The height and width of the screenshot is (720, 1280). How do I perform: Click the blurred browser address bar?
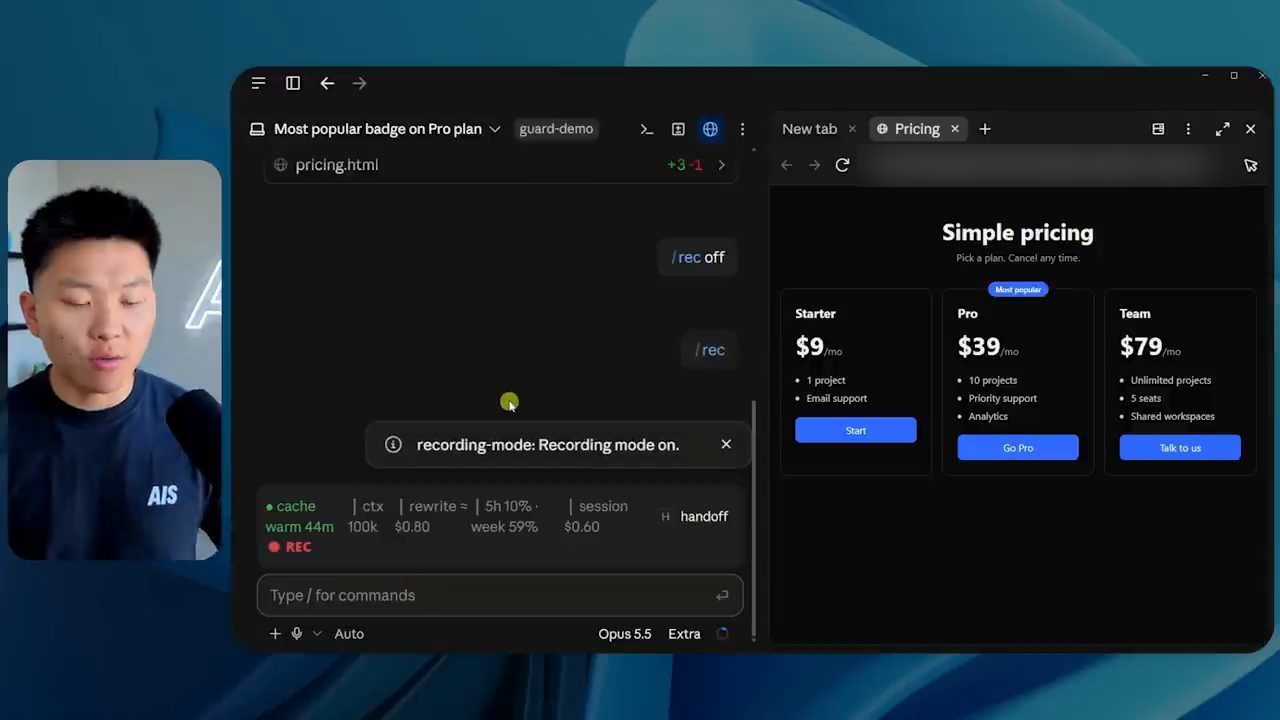1045,165
